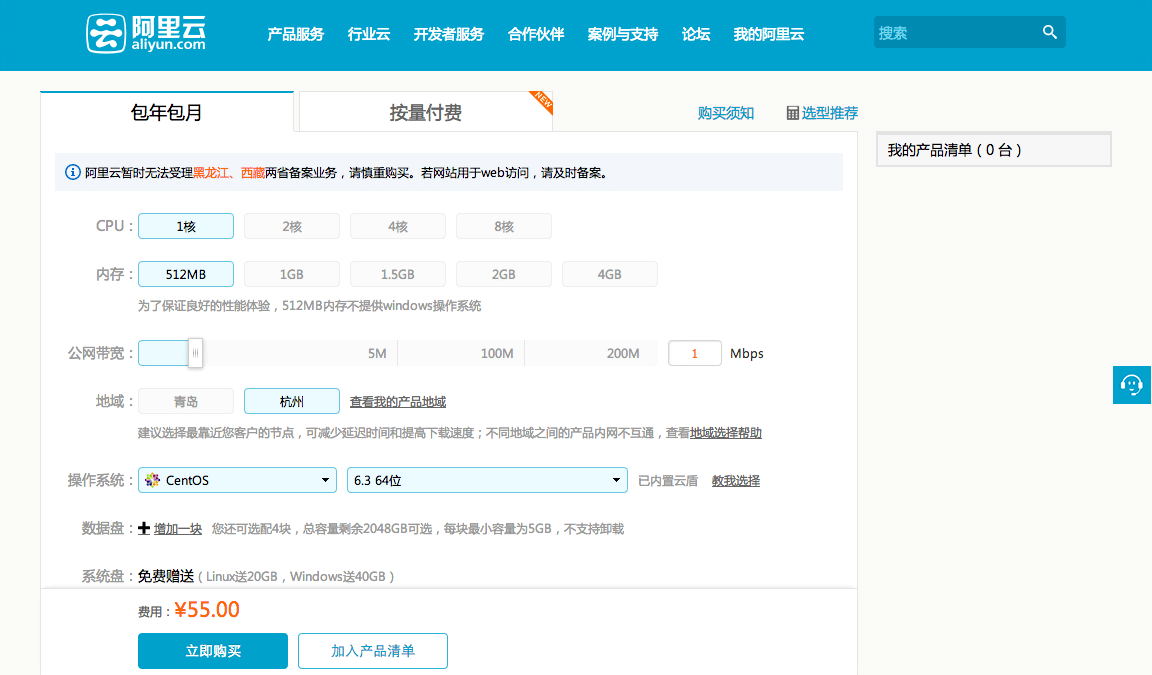The width and height of the screenshot is (1152, 675).
Task: Open the 地域选择帮助 help link
Action: 723,432
